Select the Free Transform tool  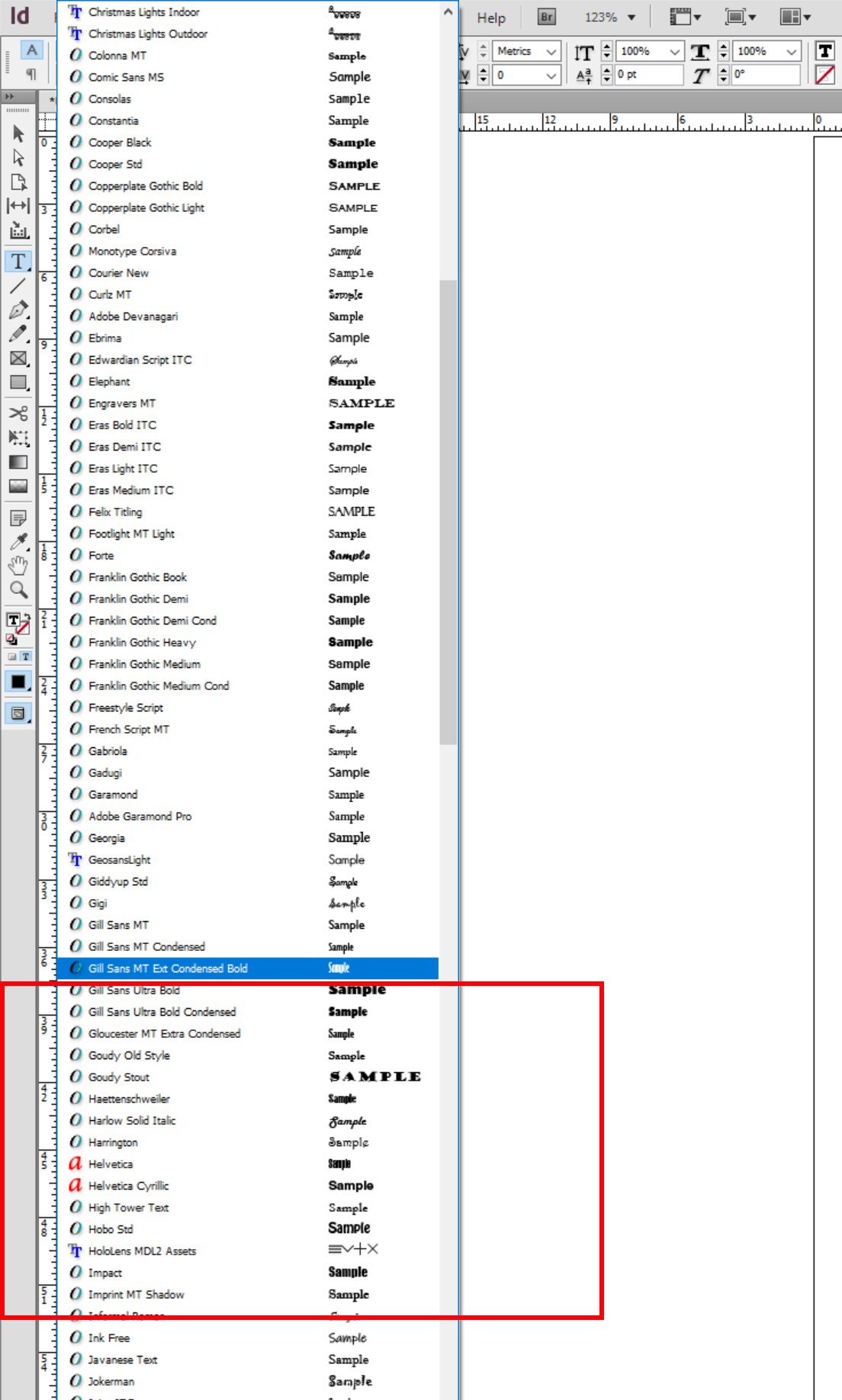[18, 438]
